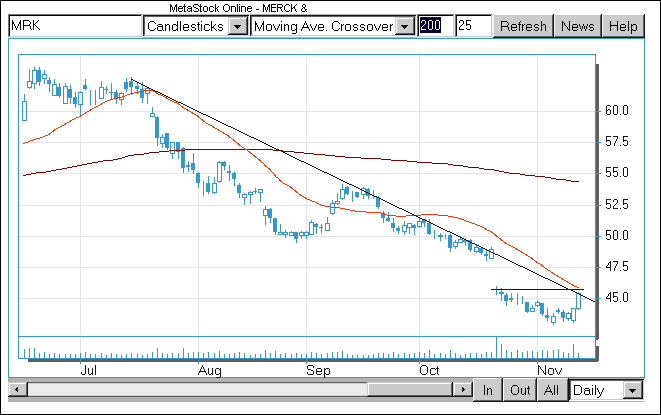Show all data with the All button
This screenshot has height=415, width=661.
click(551, 390)
